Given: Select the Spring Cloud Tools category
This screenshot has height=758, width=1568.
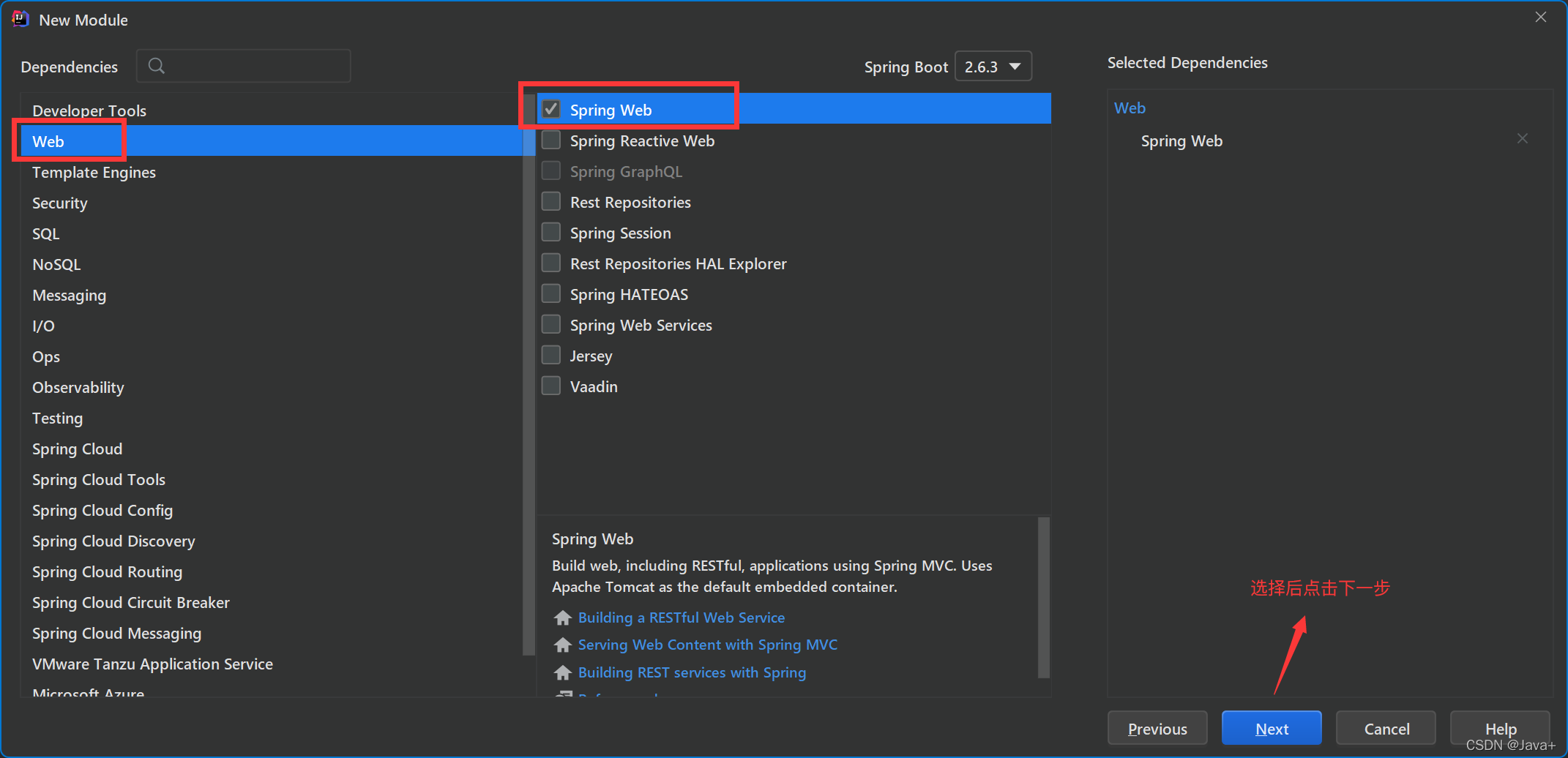Looking at the screenshot, I should pyautogui.click(x=272, y=479).
